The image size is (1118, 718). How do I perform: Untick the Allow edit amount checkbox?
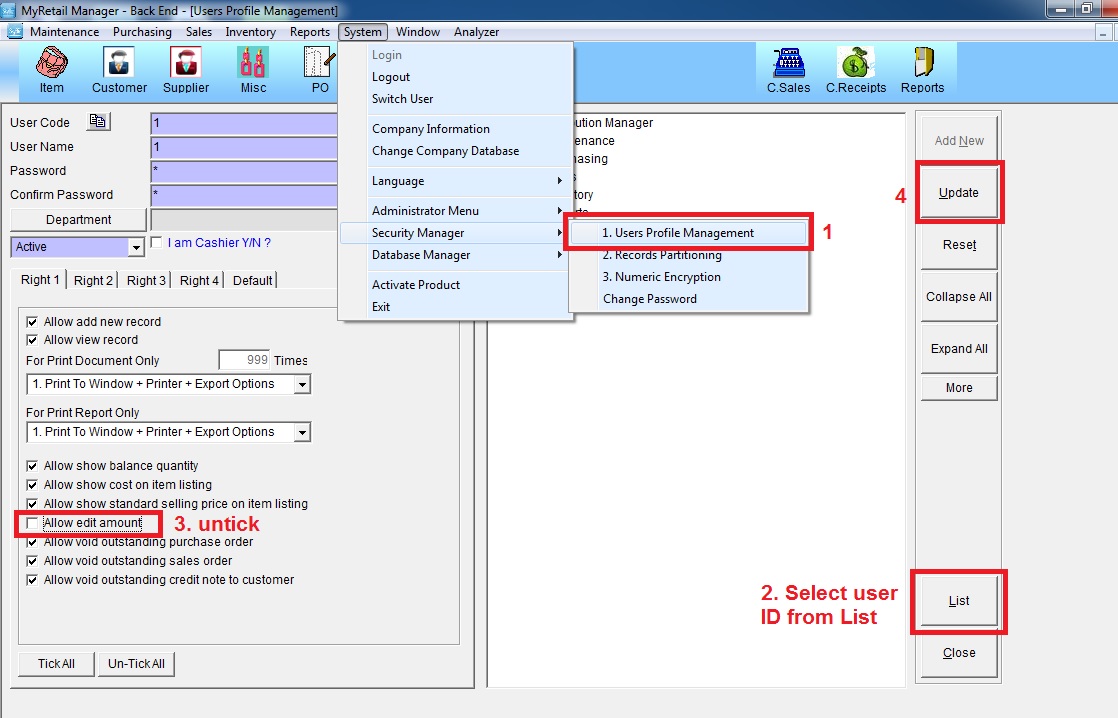[33, 523]
